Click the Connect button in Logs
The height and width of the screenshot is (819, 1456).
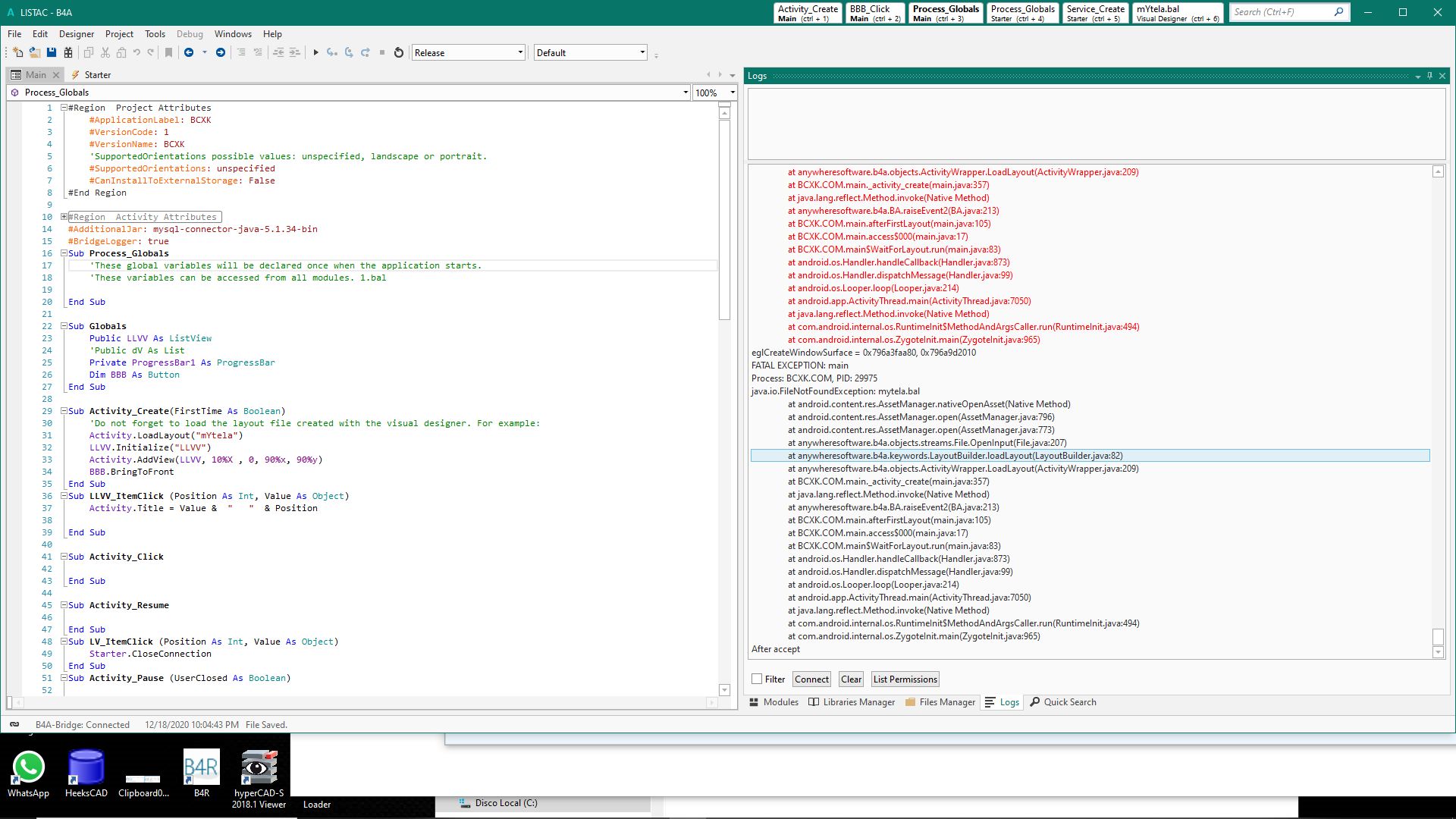pyautogui.click(x=811, y=679)
